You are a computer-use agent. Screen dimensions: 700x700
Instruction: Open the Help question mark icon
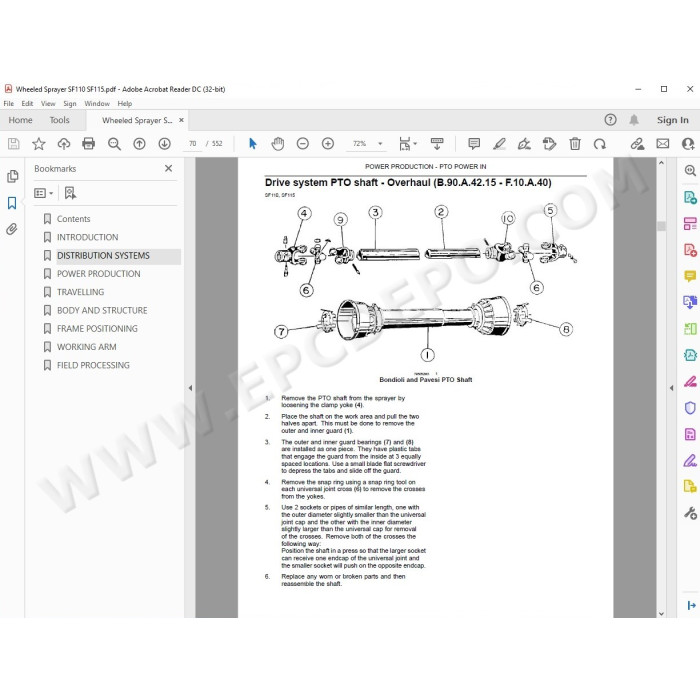click(610, 120)
